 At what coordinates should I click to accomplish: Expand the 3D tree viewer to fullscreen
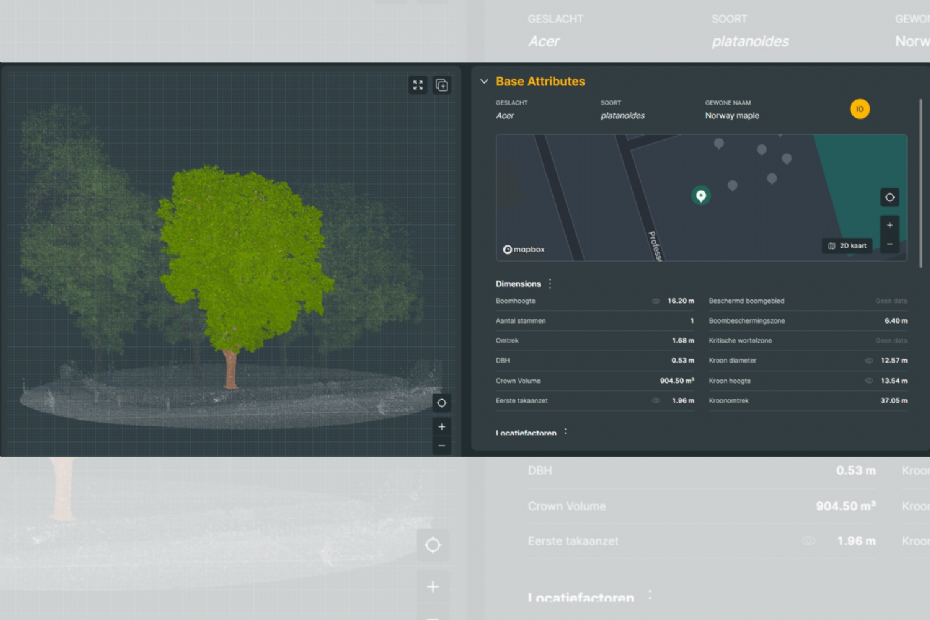[418, 85]
